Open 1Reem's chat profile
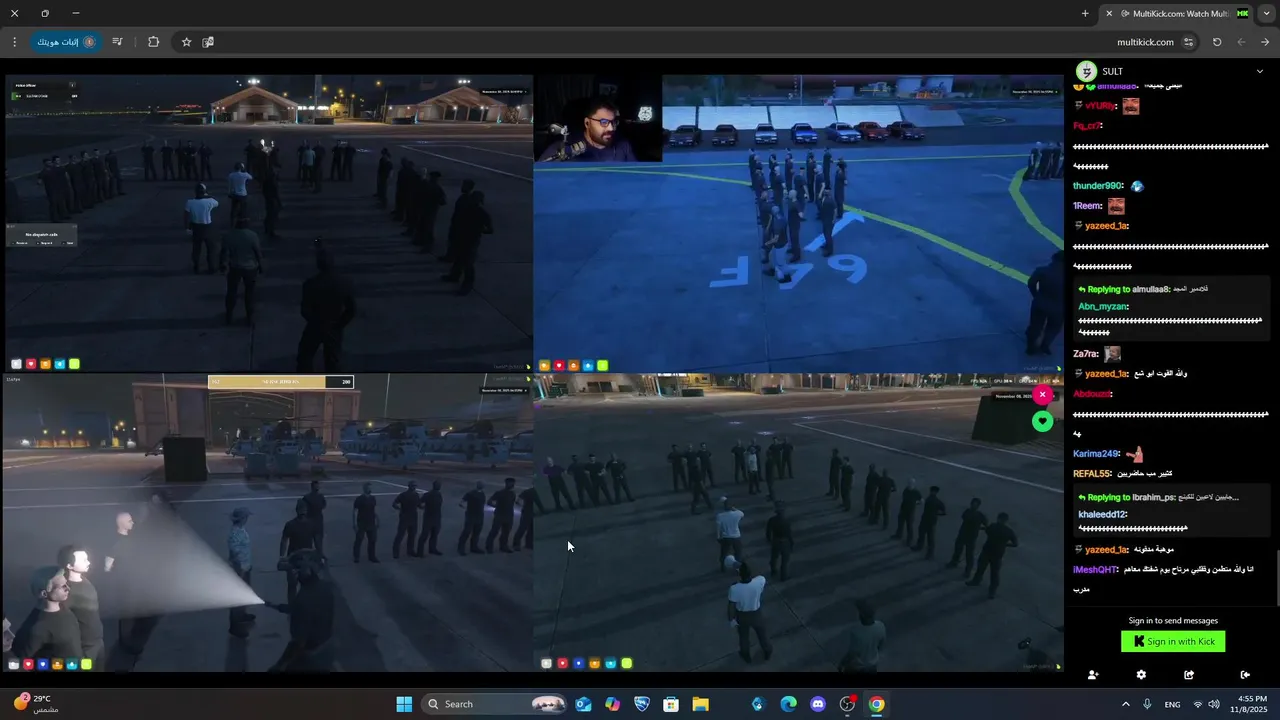 tap(1087, 206)
